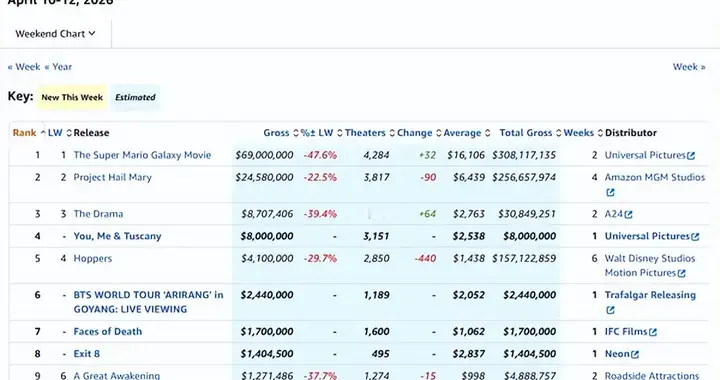The image size is (720, 380).
Task: Open Amazon MGM Studios distributor link
Action: pos(654,178)
